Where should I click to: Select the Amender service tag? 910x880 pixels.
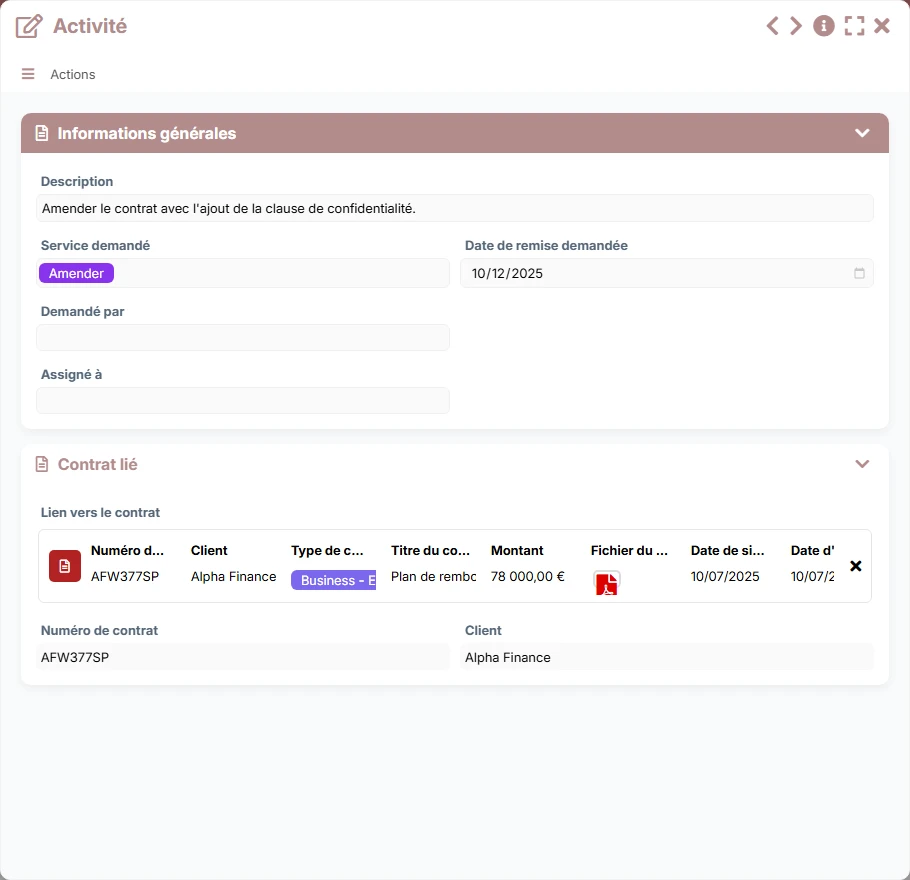coord(76,273)
